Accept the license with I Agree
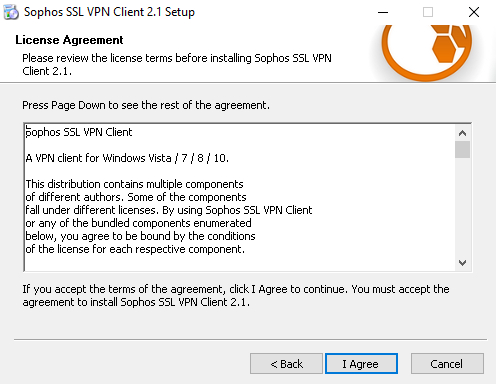The height and width of the screenshot is (384, 496). coord(361,364)
